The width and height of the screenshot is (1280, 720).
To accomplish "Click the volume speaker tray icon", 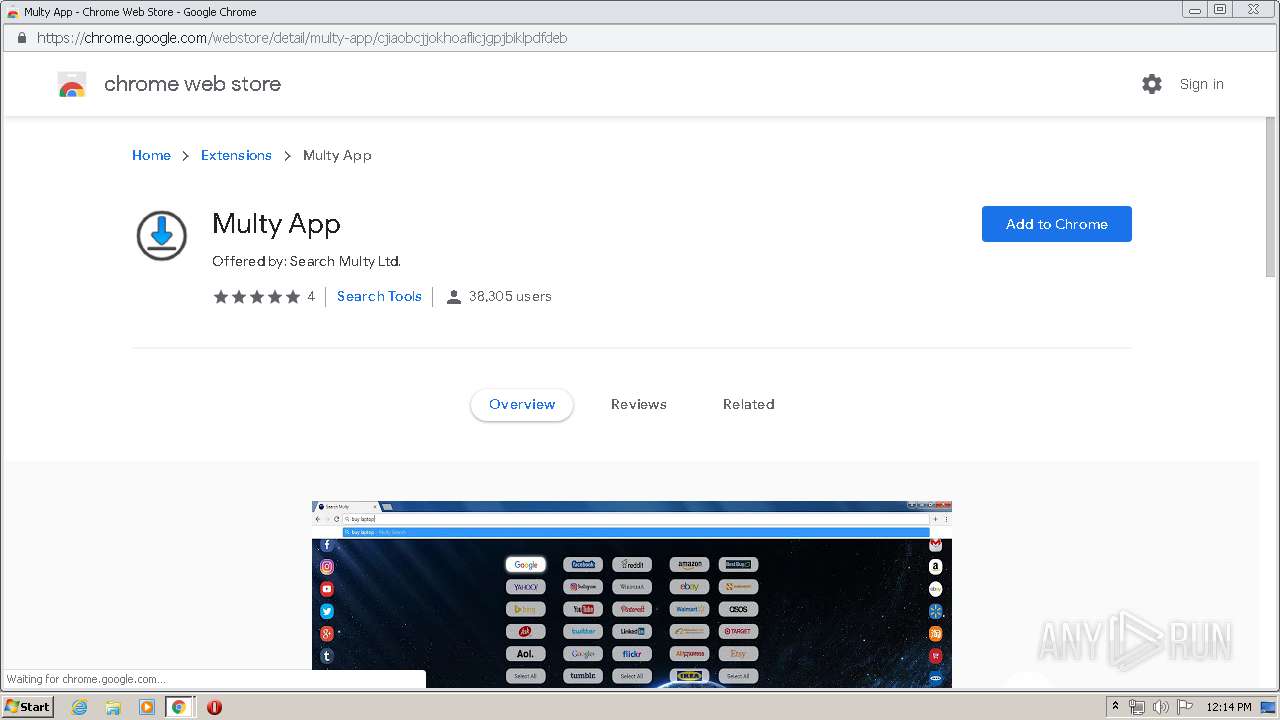I will coord(1161,707).
